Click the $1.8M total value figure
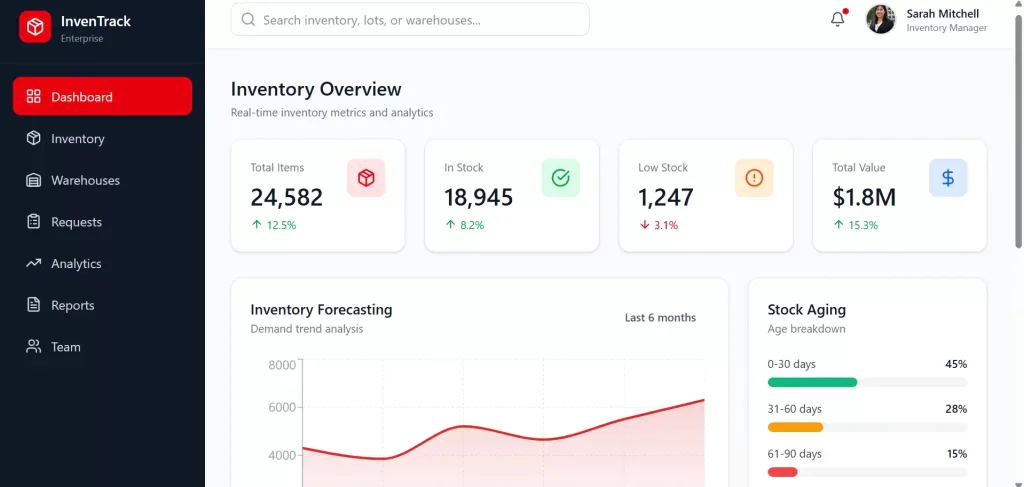 point(864,196)
